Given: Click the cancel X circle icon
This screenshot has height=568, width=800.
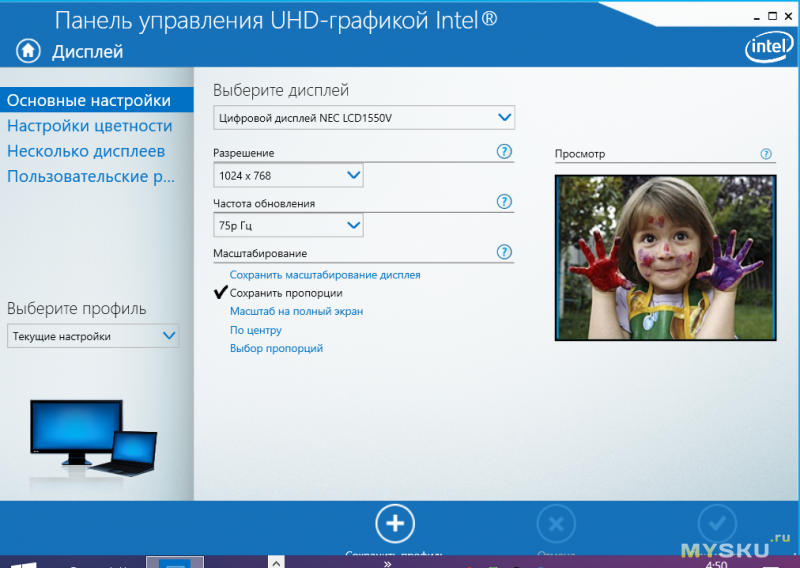Looking at the screenshot, I should coord(556,523).
